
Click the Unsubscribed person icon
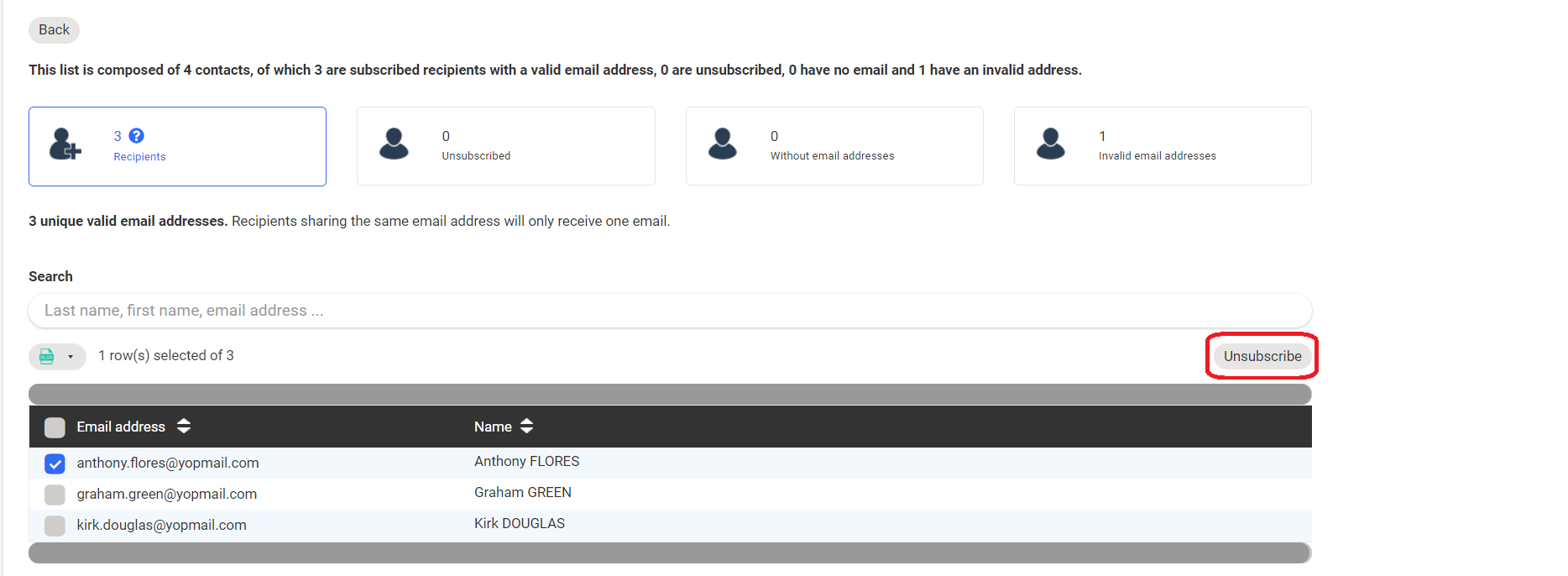tap(394, 144)
